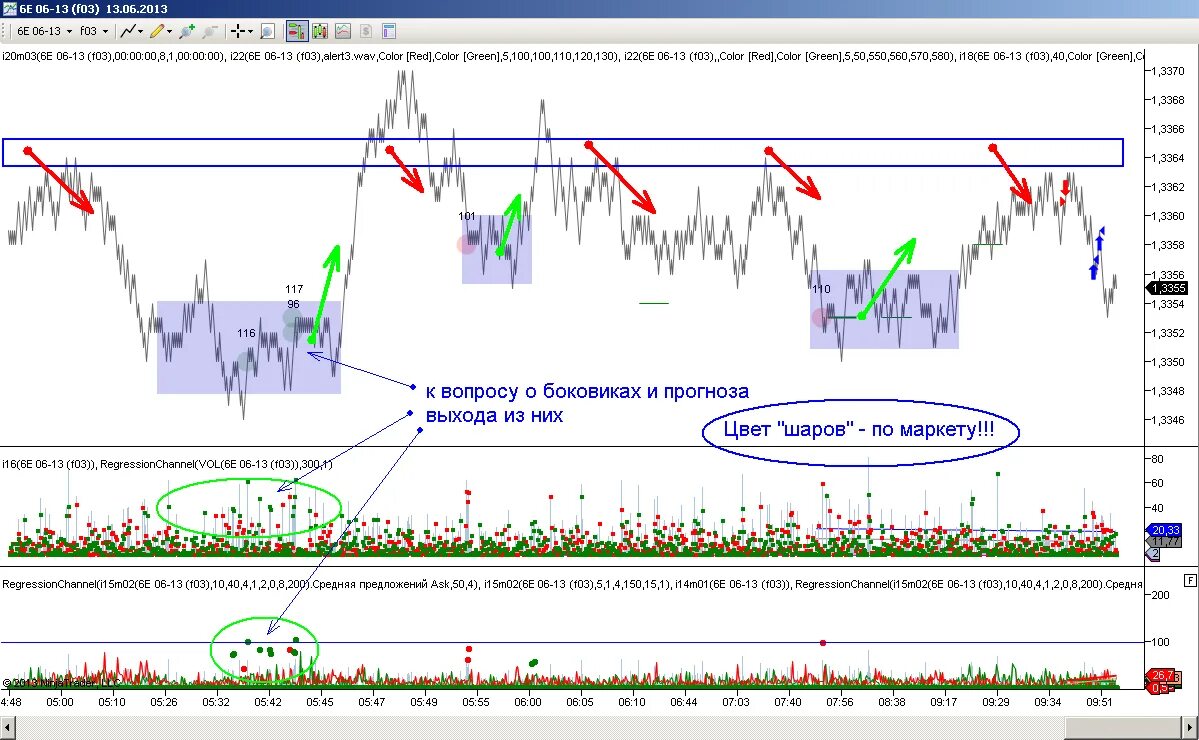Click the scrollbar left arrow
Viewport: 1199px width, 740px height.
pyautogui.click(x=8, y=728)
